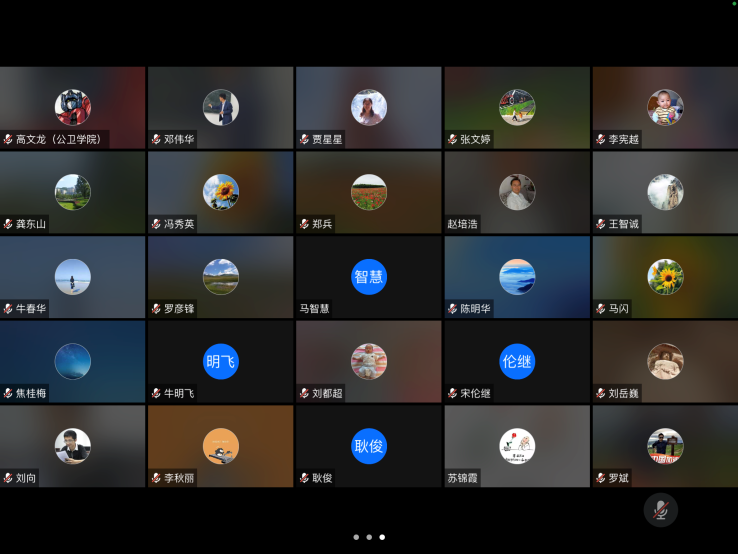Click the muted mic icon beside 焦桂梅
The image size is (738, 554).
8,393
